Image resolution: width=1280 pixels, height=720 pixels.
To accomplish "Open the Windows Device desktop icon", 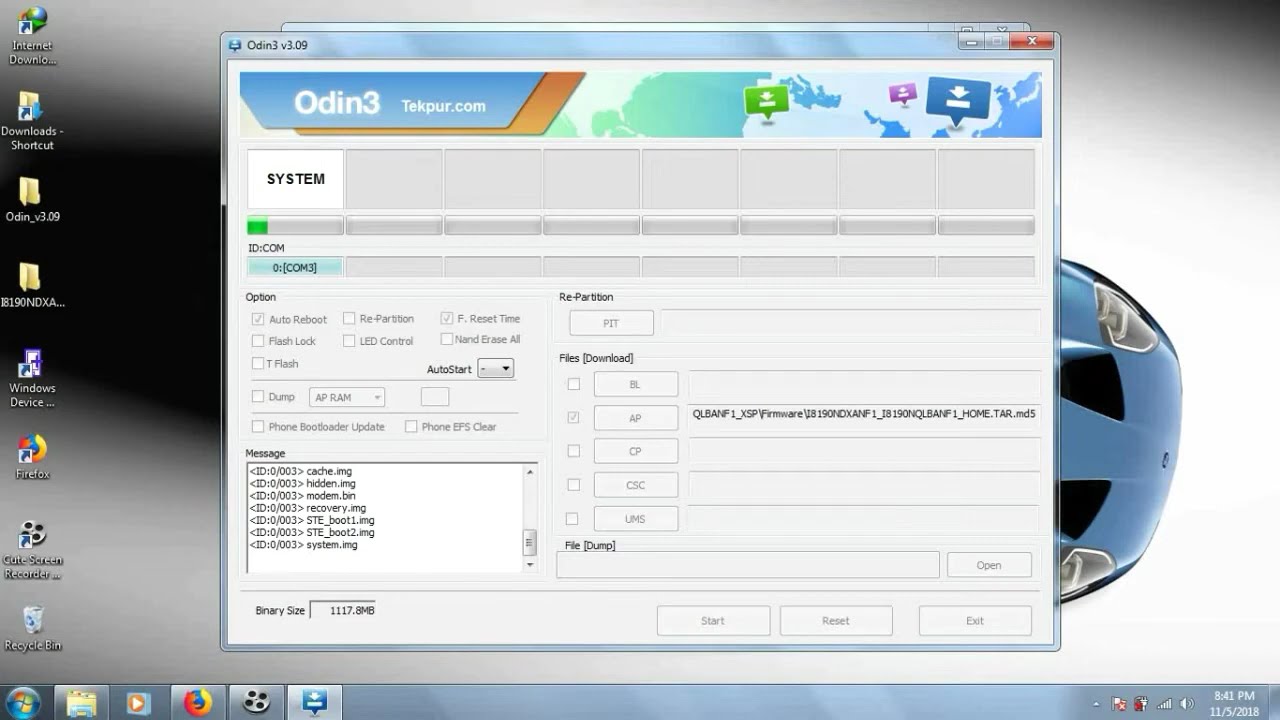I will (32, 378).
